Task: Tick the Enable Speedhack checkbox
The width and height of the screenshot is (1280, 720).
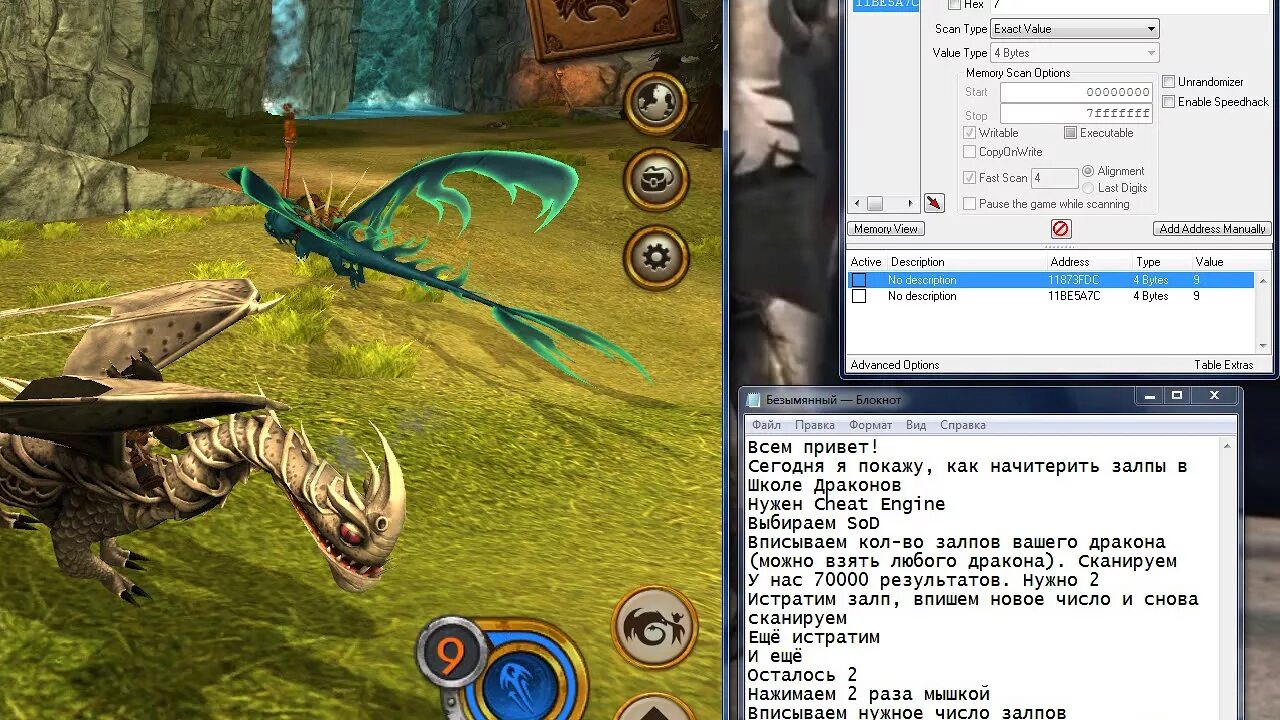Action: click(1169, 102)
